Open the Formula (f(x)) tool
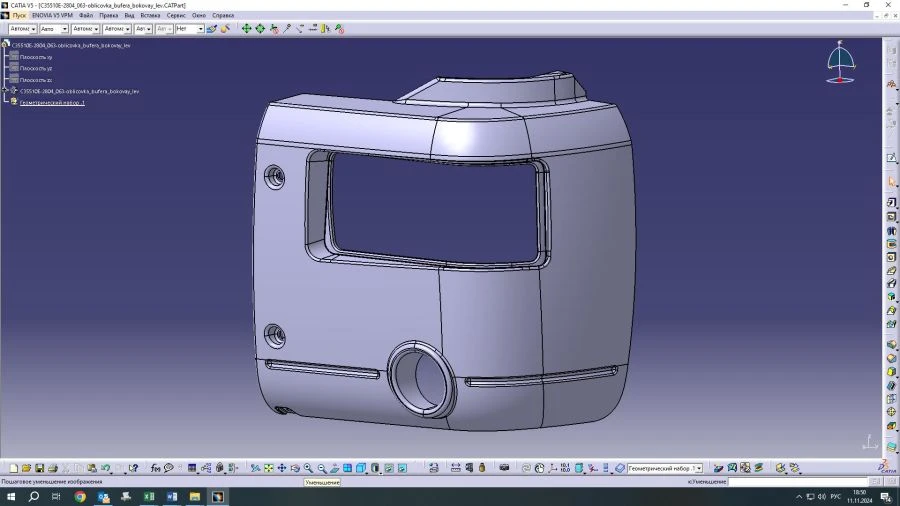 click(x=155, y=468)
